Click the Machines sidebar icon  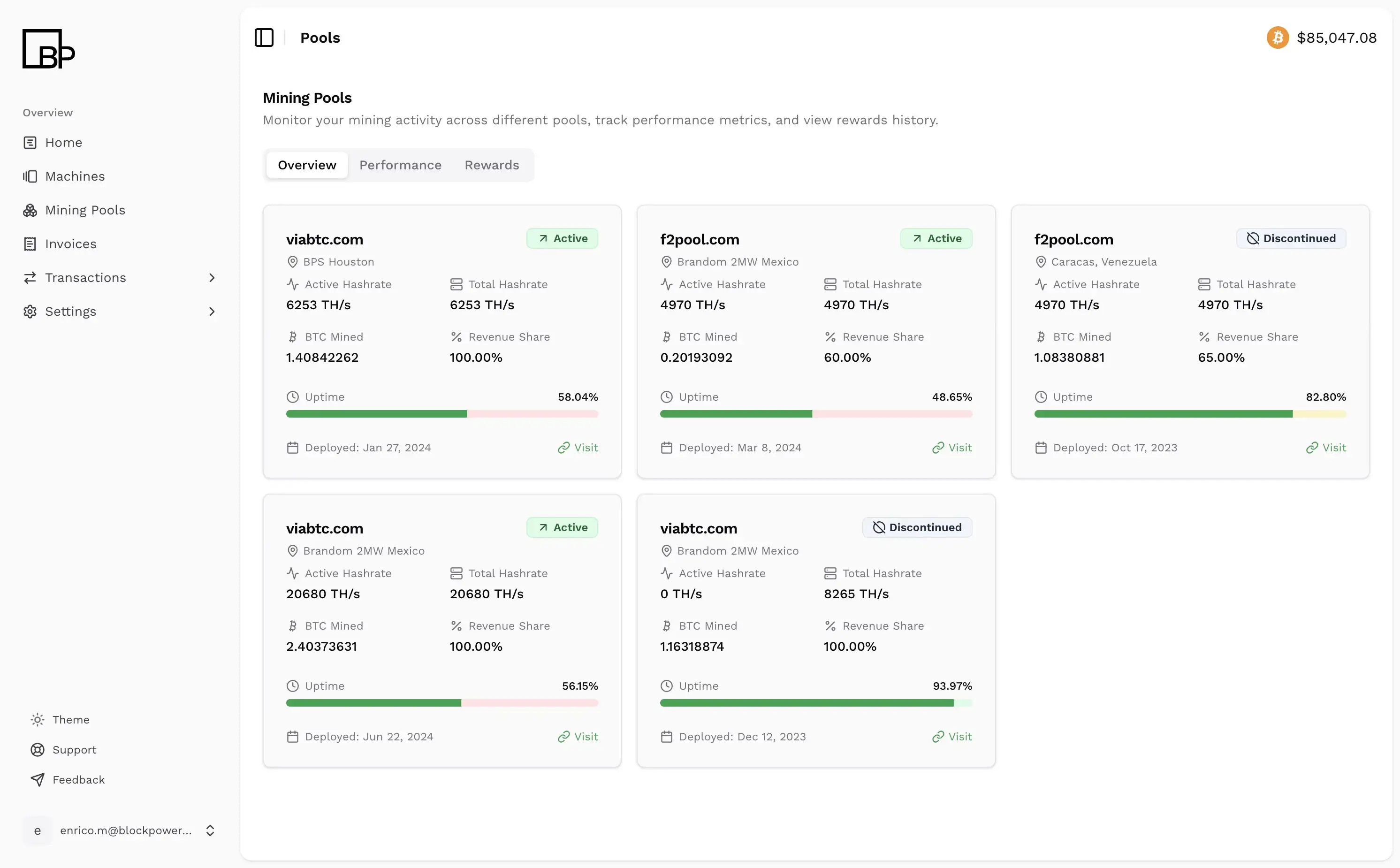pyautogui.click(x=30, y=176)
